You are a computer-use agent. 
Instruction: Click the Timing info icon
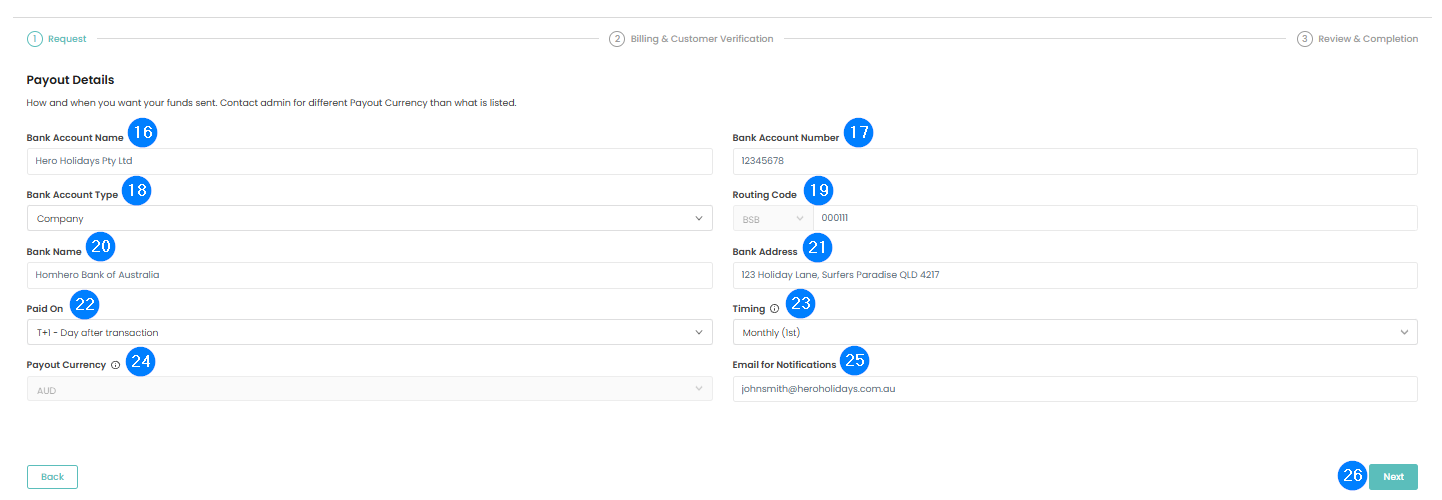click(774, 309)
